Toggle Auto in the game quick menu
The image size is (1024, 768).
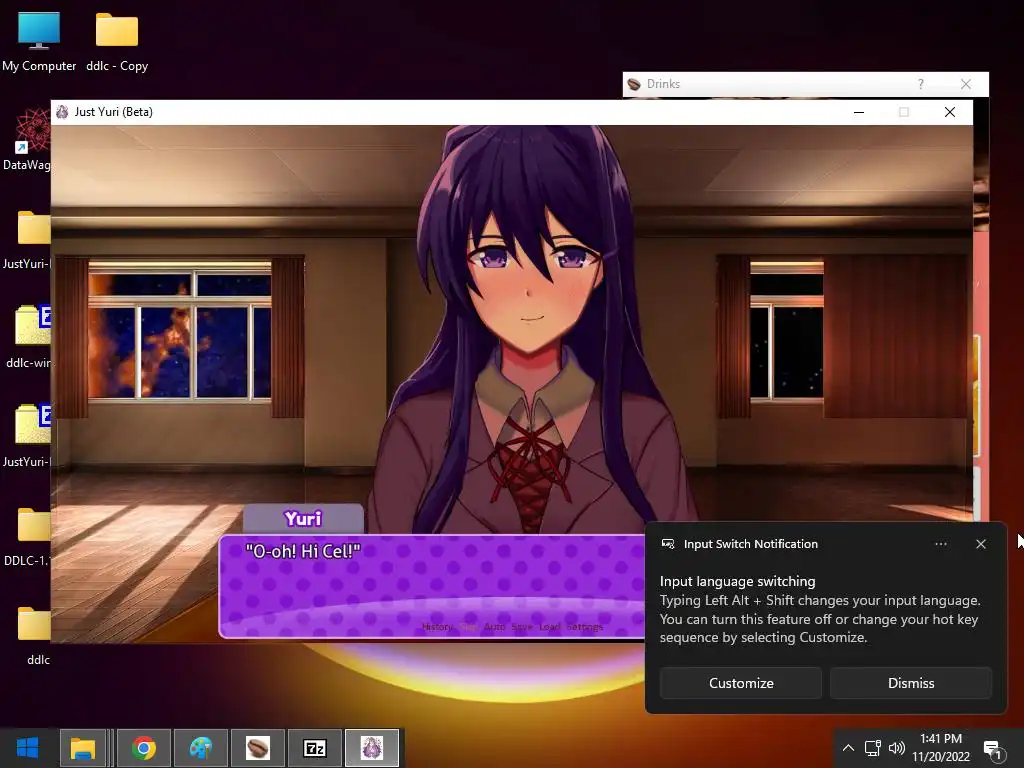[494, 627]
